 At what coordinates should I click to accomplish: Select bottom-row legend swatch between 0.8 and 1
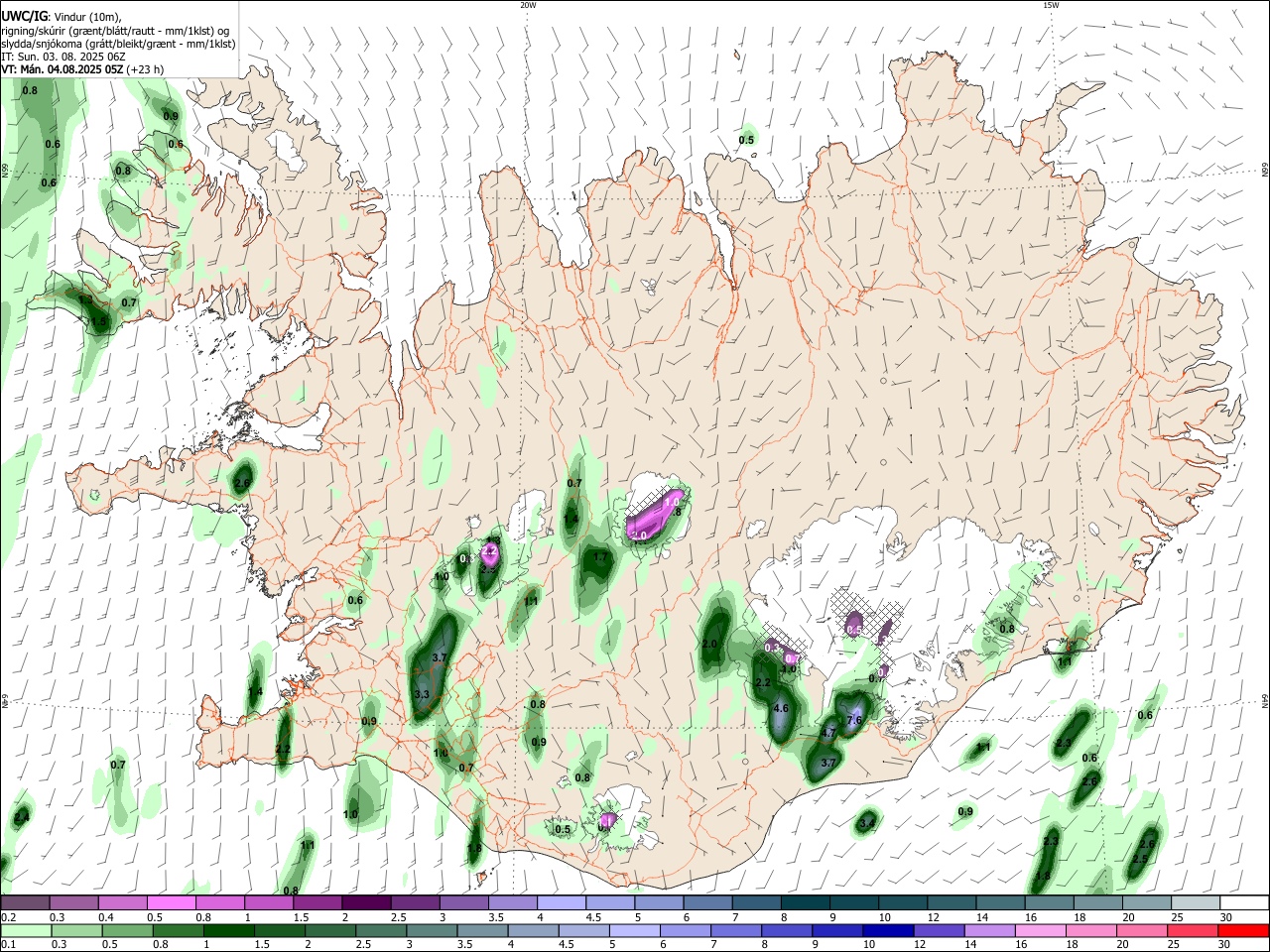pyautogui.click(x=178, y=930)
